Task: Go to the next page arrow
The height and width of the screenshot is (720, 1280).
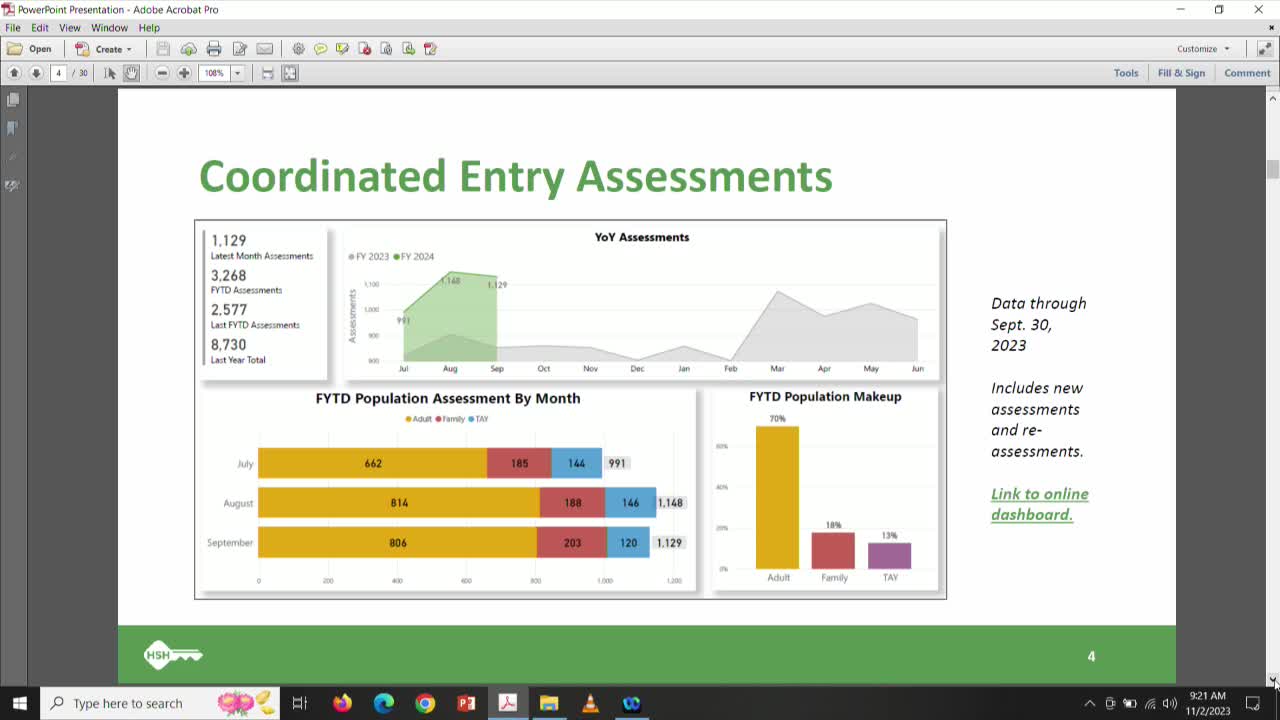Action: 36,73
